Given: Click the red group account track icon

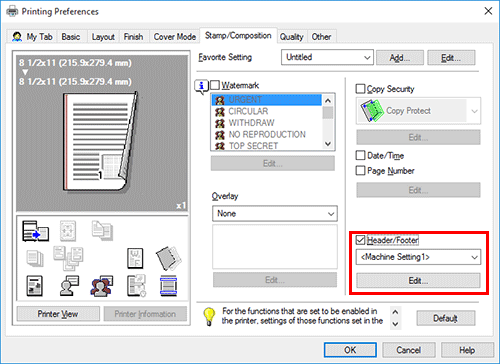Looking at the screenshot, I should pyautogui.click(x=102, y=286).
